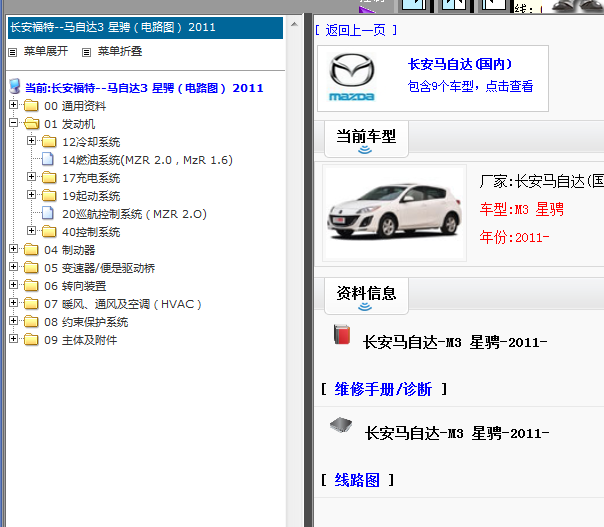Click the icon next to 菜单展开

coord(13,52)
